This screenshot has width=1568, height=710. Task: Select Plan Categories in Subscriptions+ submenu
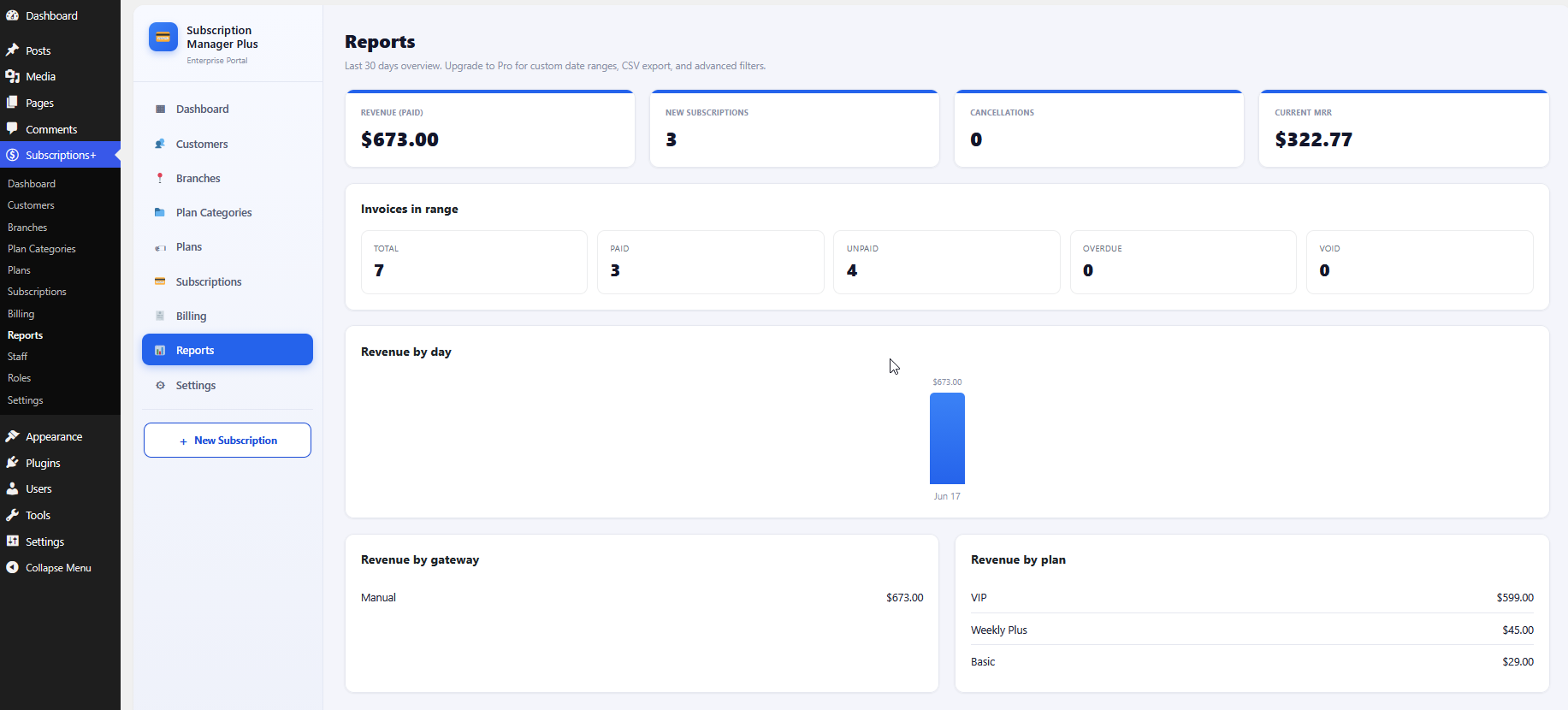point(42,249)
